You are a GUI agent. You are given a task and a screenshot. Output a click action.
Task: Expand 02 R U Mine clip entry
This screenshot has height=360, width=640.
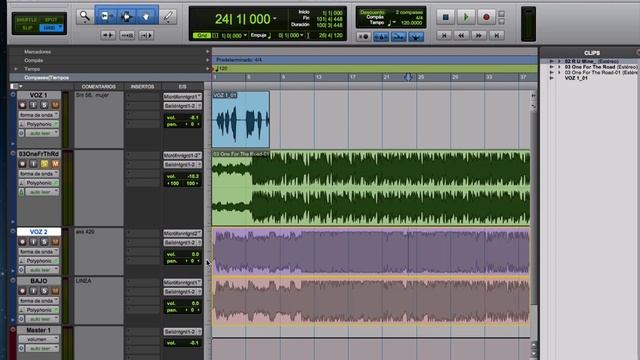[x=559, y=61]
